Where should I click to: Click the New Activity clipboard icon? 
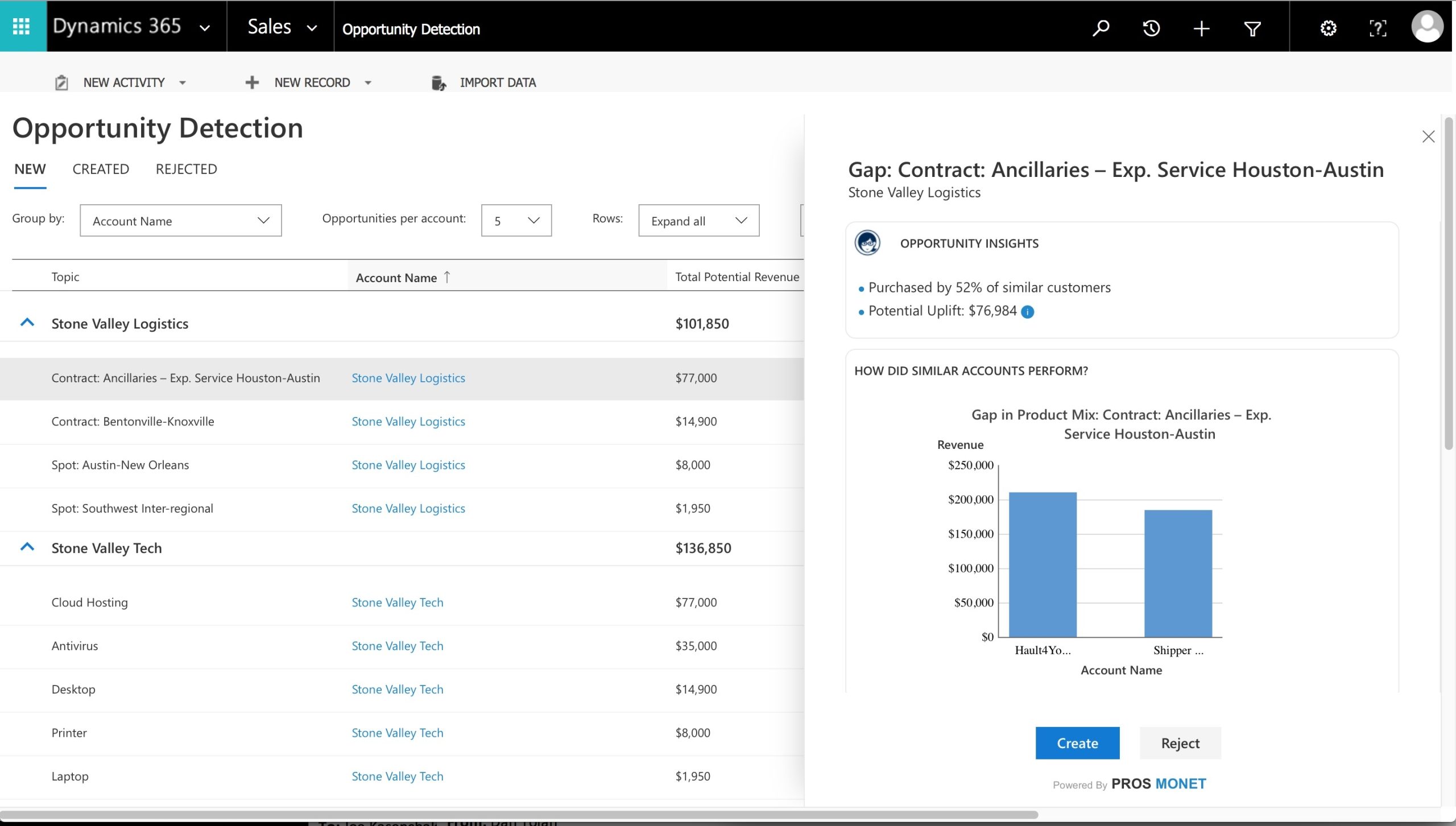coord(61,82)
